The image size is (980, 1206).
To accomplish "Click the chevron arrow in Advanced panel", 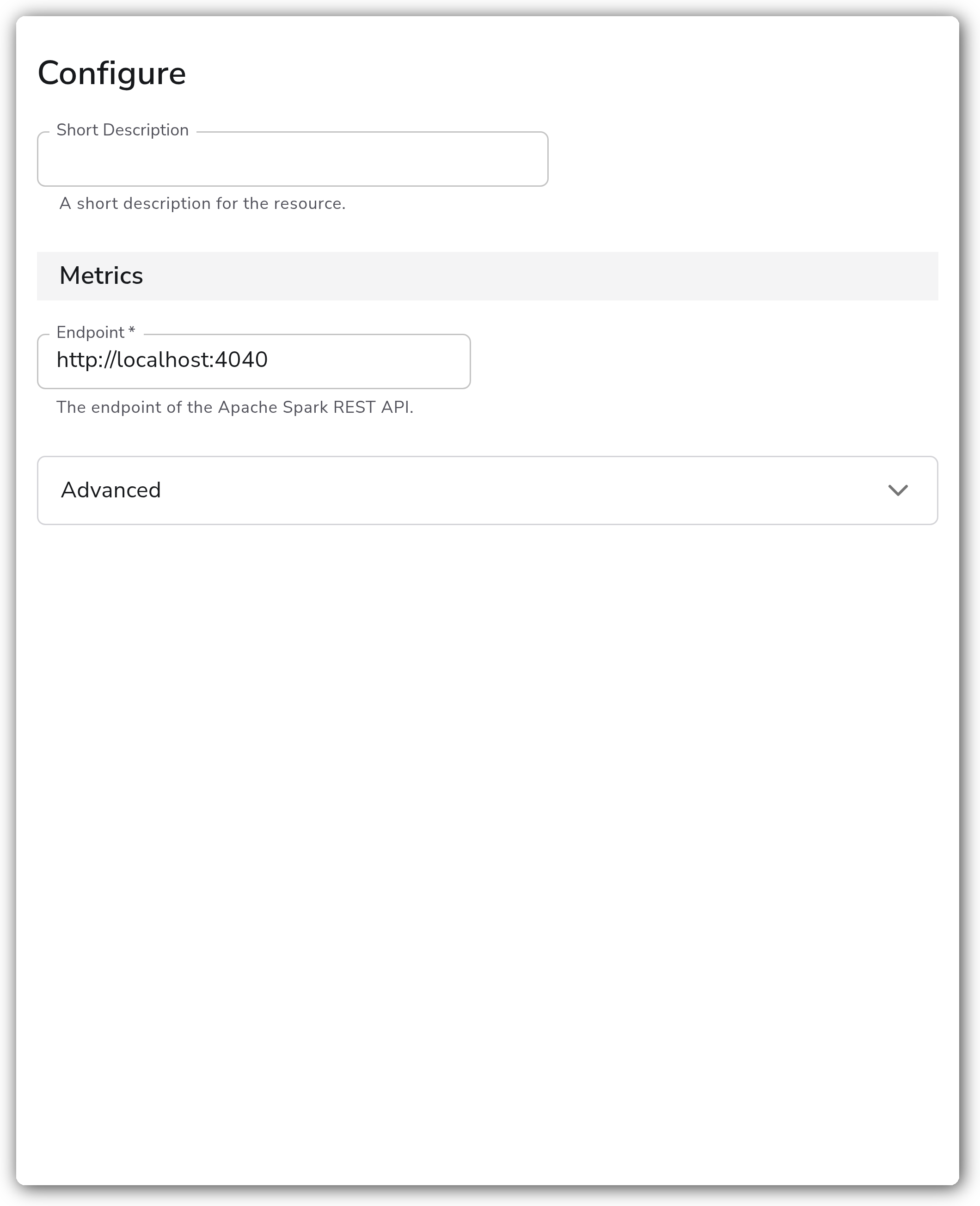I will pyautogui.click(x=898, y=490).
